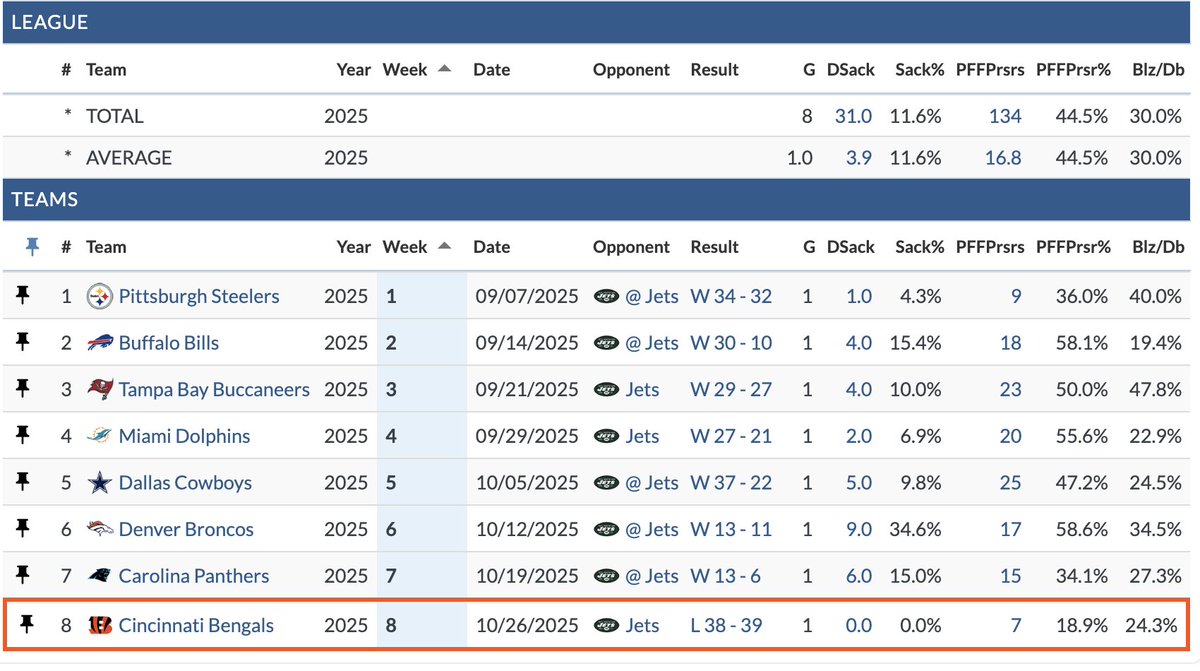
Task: Click the blue pin header icon in Teams table
Action: point(32,247)
